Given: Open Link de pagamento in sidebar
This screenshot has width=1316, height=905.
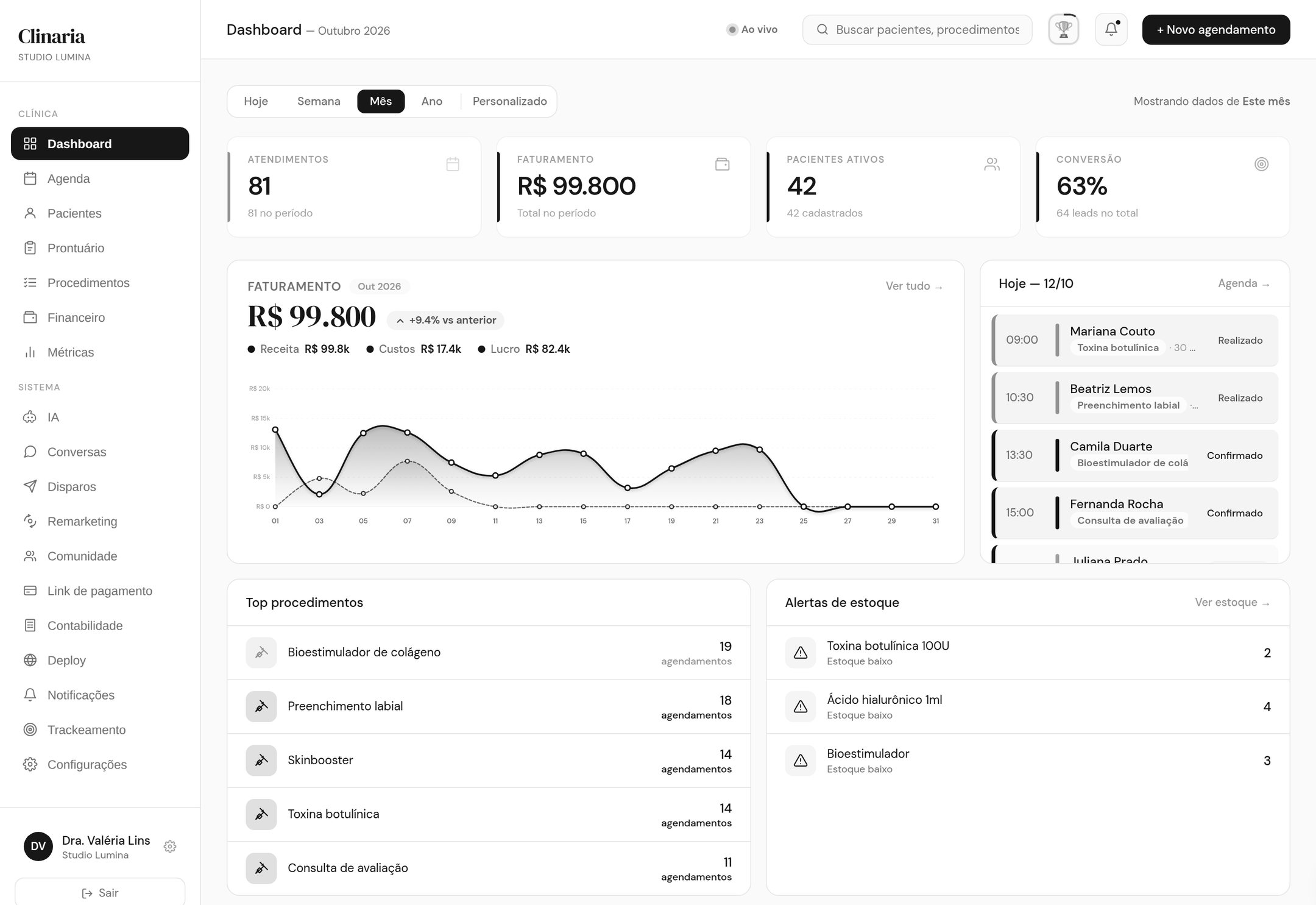Looking at the screenshot, I should [x=100, y=591].
